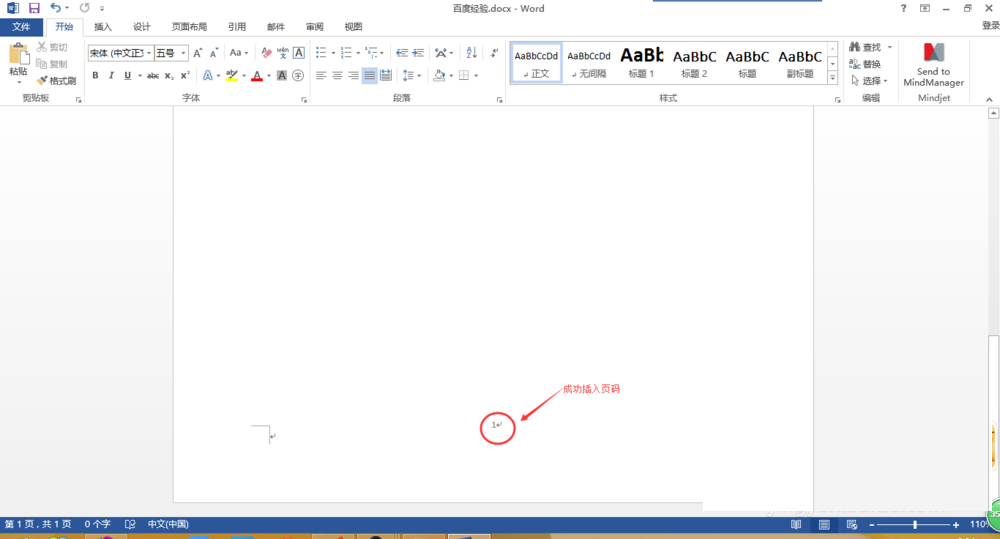Click the 中文(中国) language indicator
Image resolution: width=1000 pixels, height=539 pixels.
pos(168,524)
